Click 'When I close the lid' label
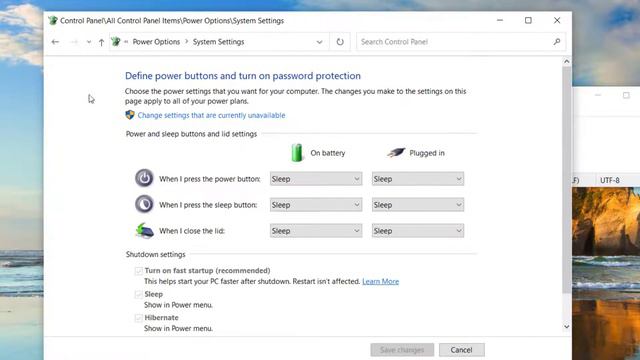Image resolution: width=640 pixels, height=360 pixels. pos(192,231)
